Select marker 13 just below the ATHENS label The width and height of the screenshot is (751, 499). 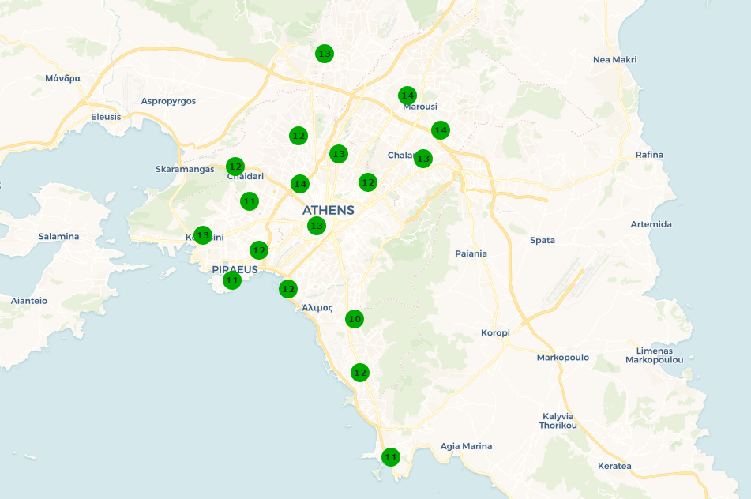316,226
